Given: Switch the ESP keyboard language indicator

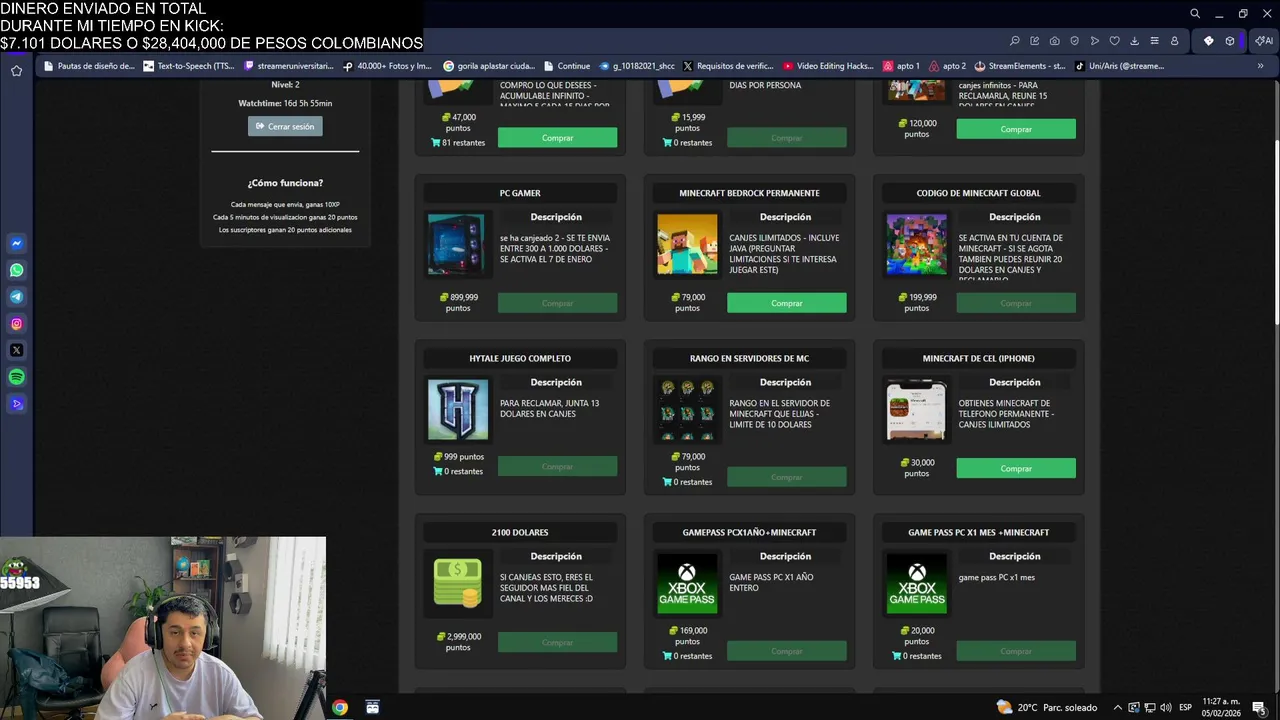Looking at the screenshot, I should coord(1185,707).
